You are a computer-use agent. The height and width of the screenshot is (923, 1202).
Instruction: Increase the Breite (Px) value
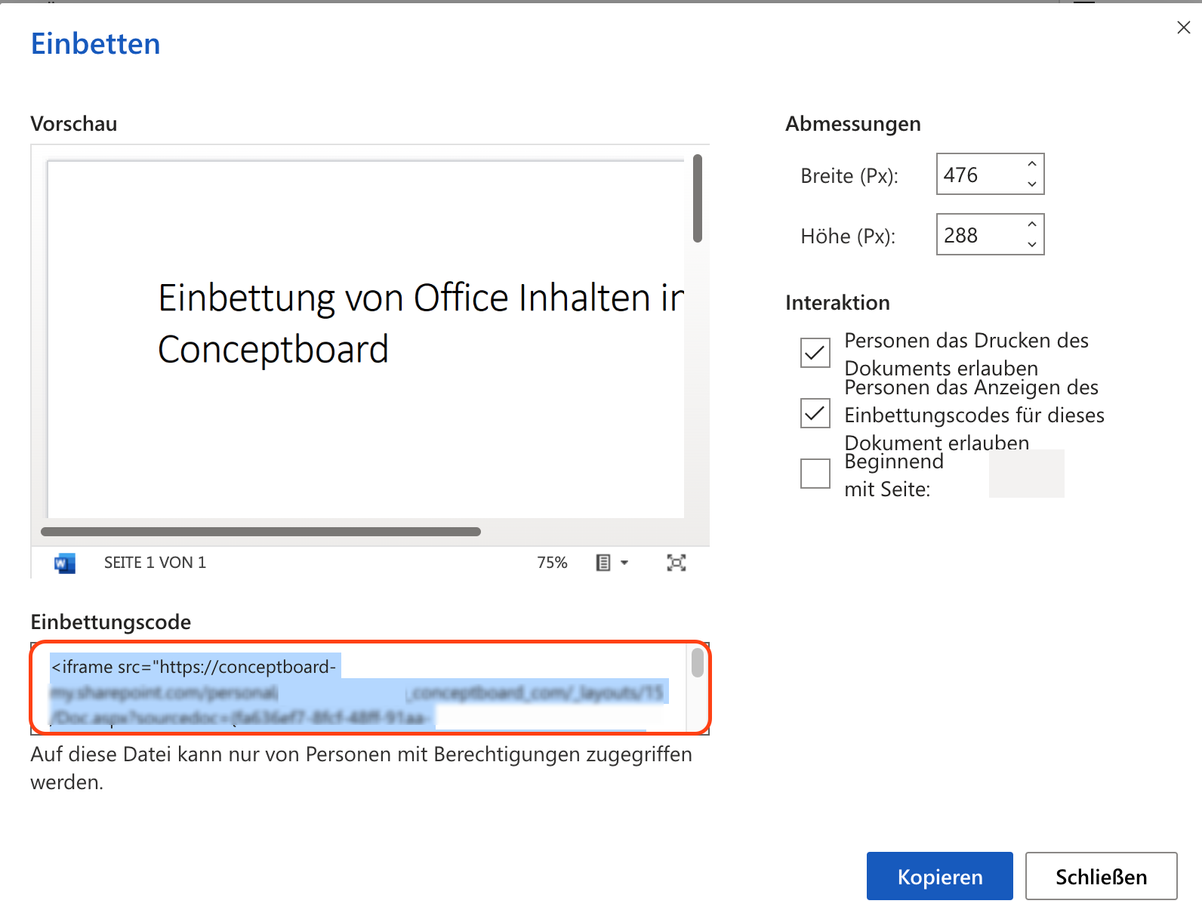1032,165
